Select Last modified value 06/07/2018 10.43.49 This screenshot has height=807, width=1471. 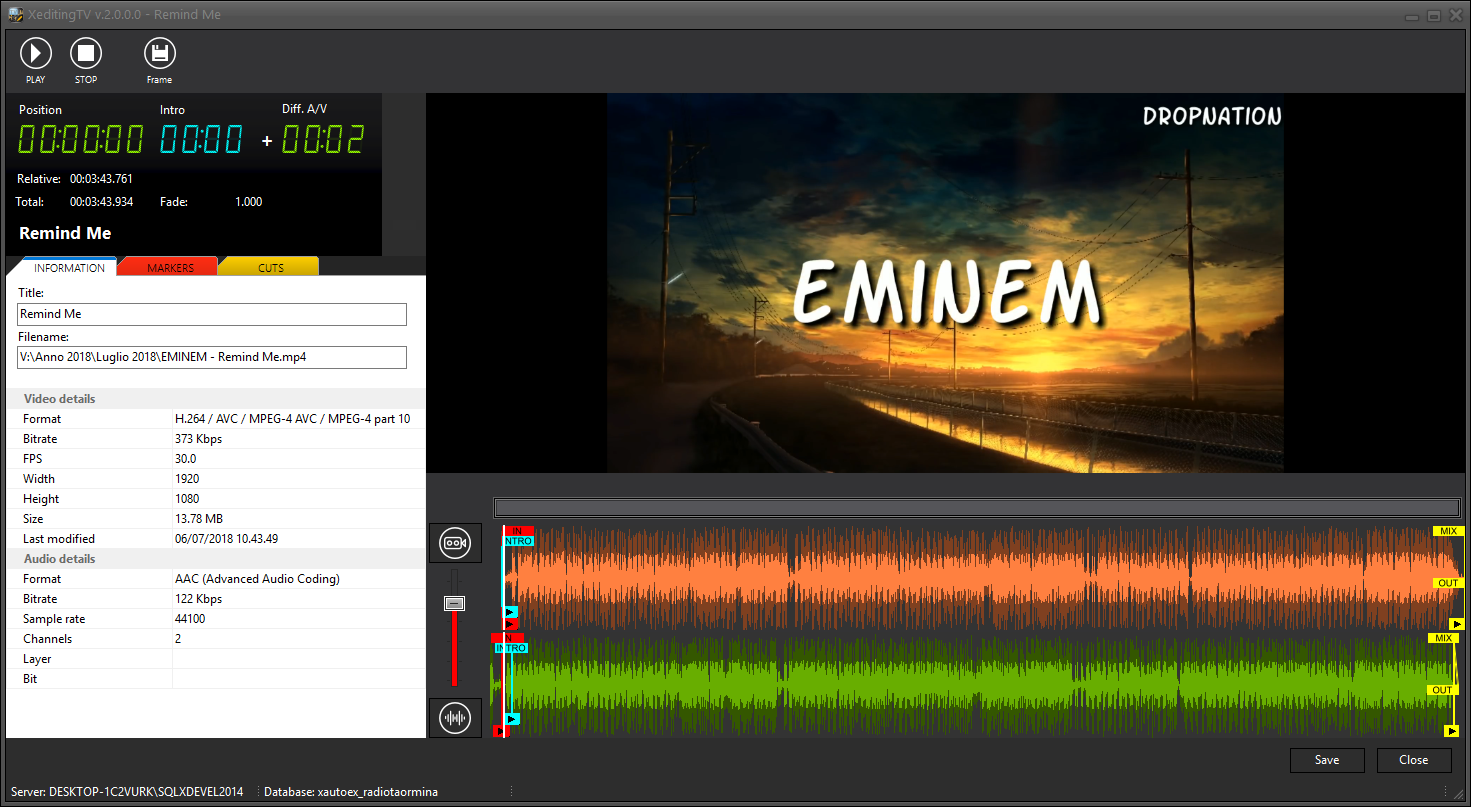click(226, 539)
